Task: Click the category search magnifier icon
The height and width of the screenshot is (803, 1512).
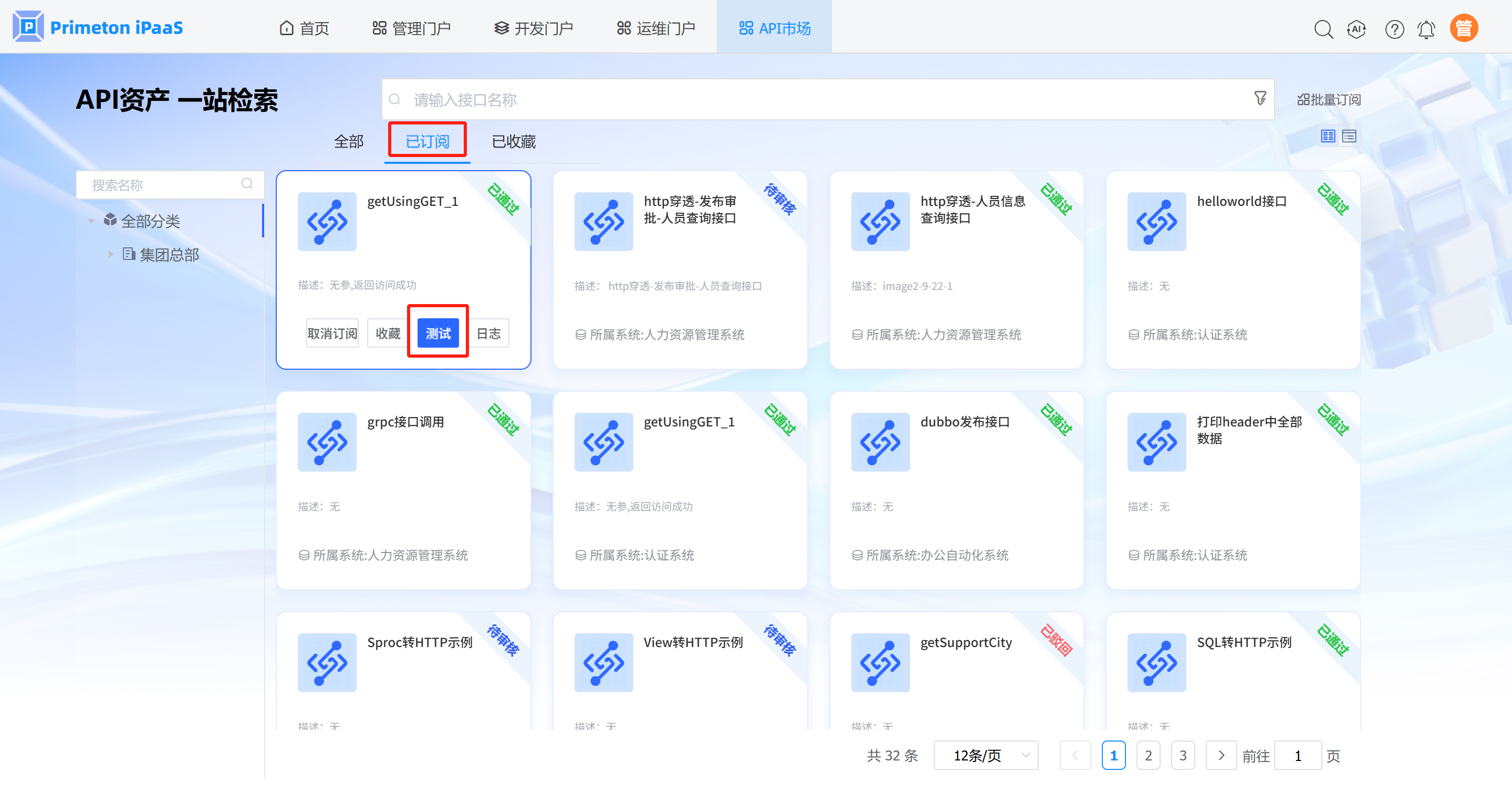Action: tap(247, 184)
